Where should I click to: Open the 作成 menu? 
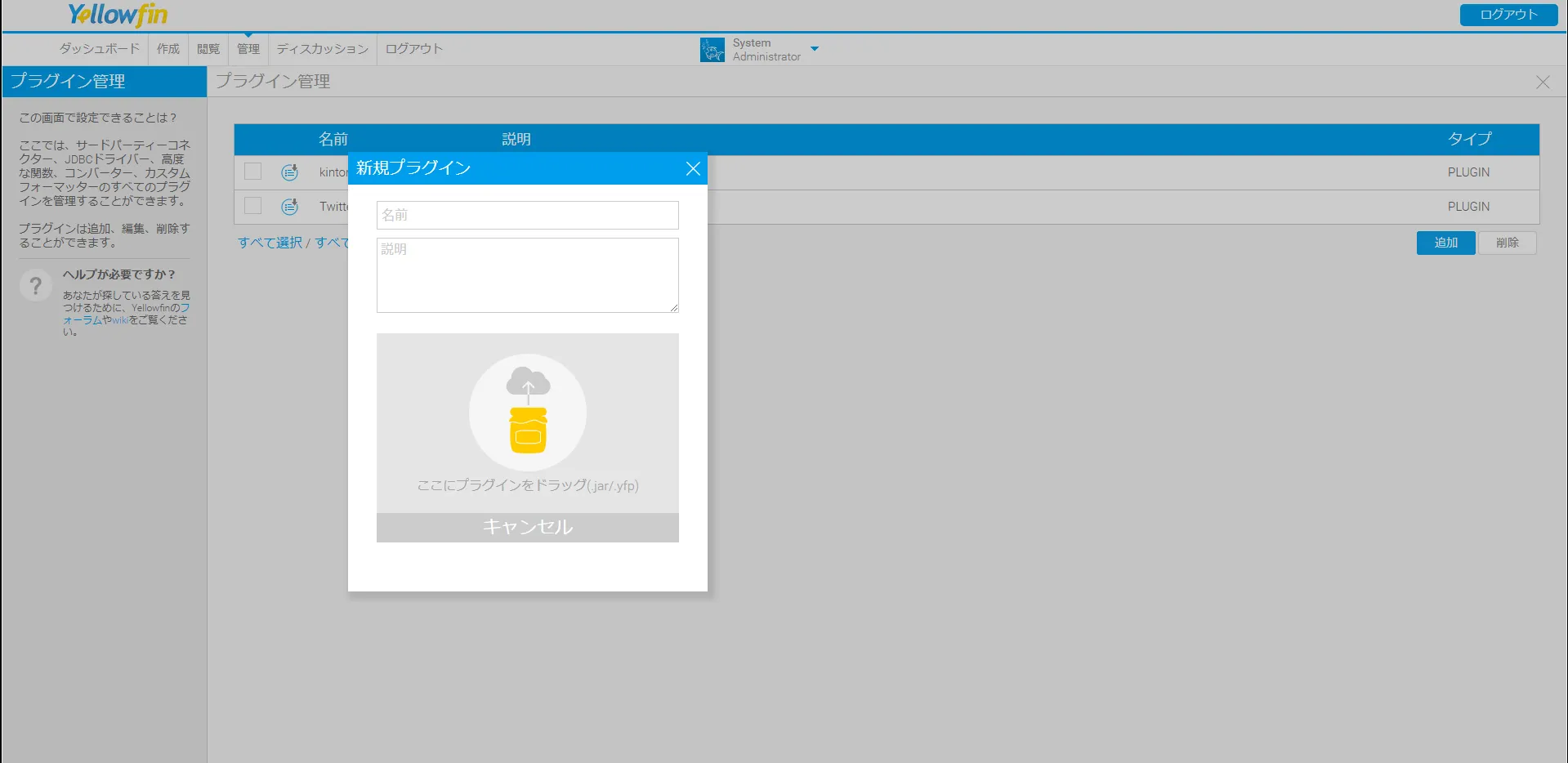pyautogui.click(x=168, y=49)
